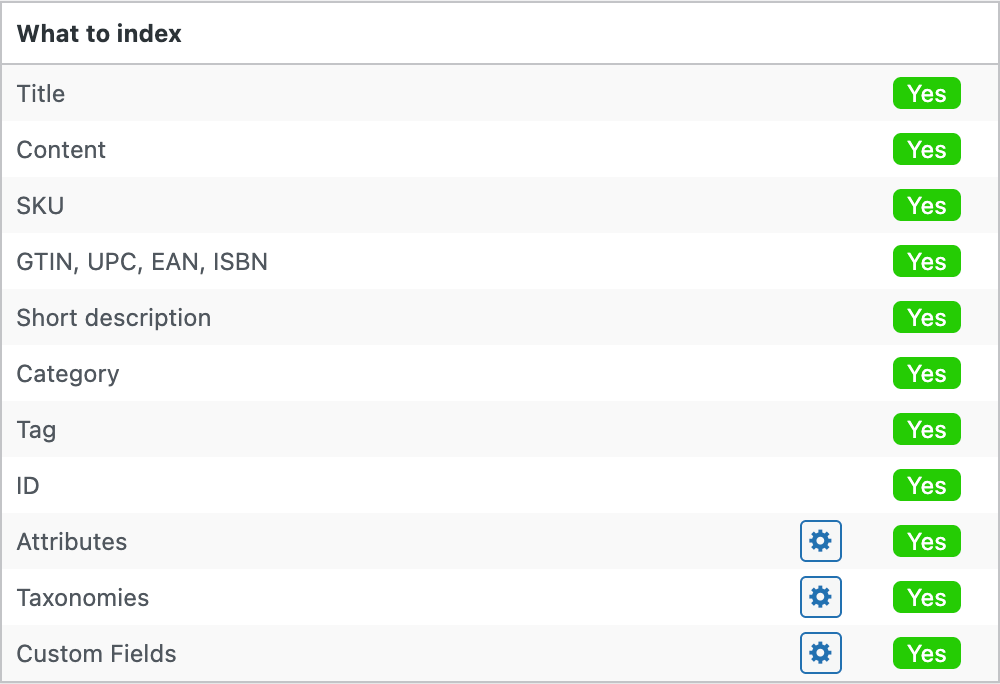
Task: Disable Attributes indexing Yes toggle
Action: coord(926,542)
